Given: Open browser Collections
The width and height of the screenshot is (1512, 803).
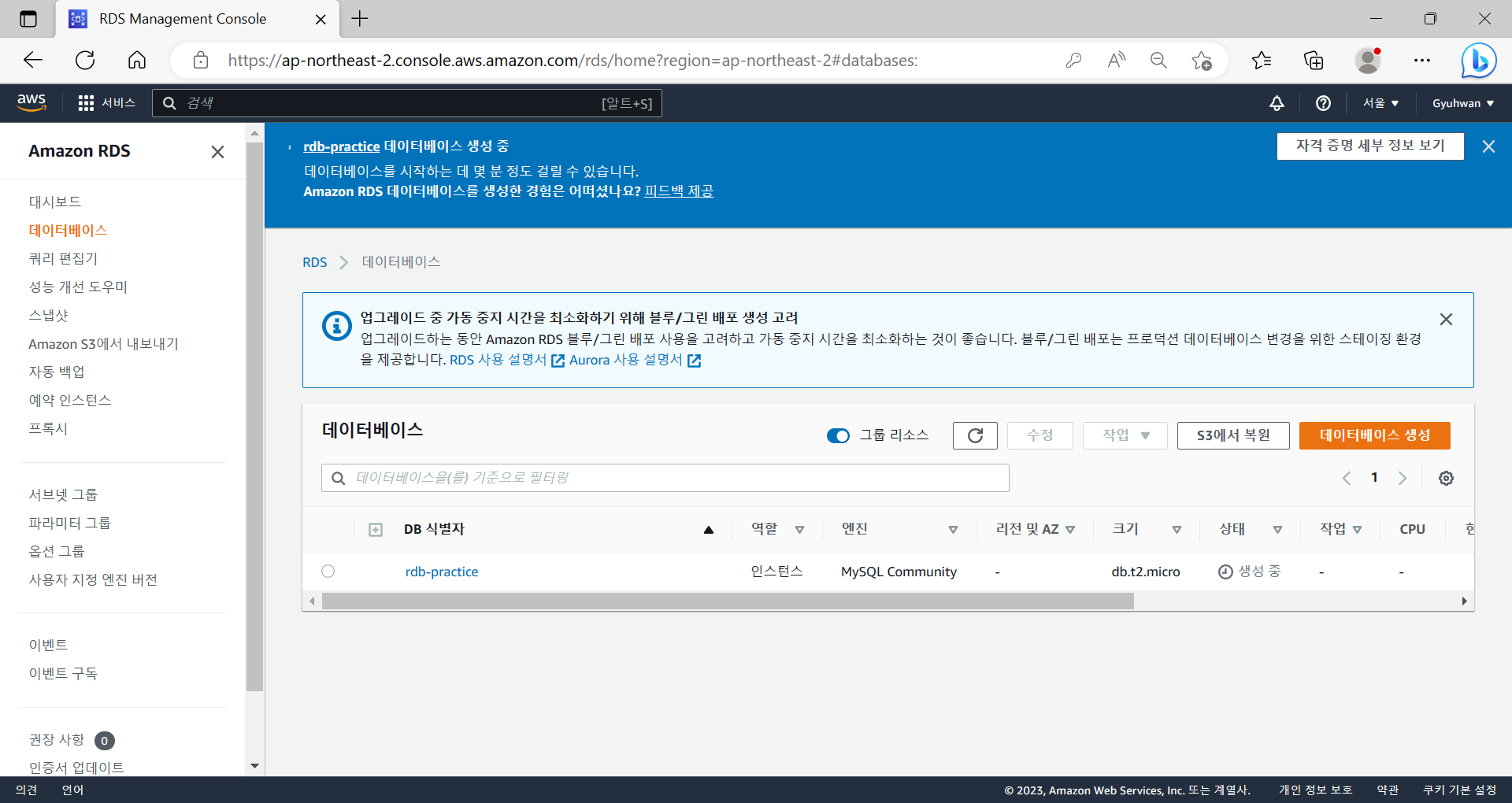Looking at the screenshot, I should point(1314,60).
